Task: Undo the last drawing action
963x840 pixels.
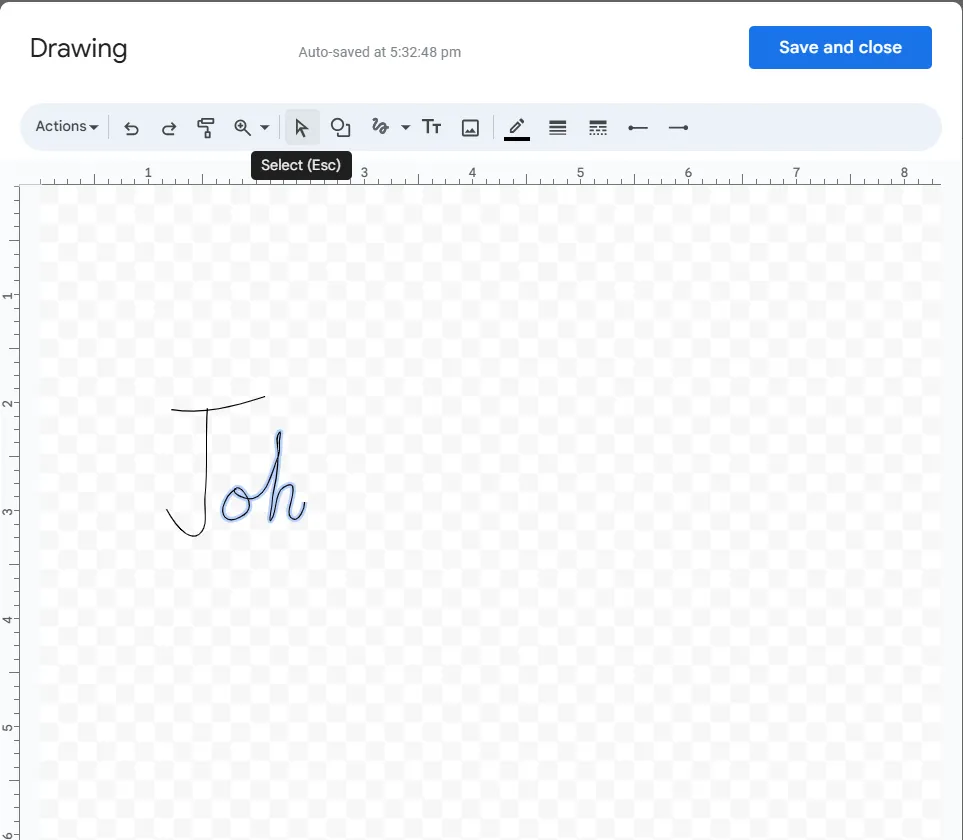Action: [131, 128]
